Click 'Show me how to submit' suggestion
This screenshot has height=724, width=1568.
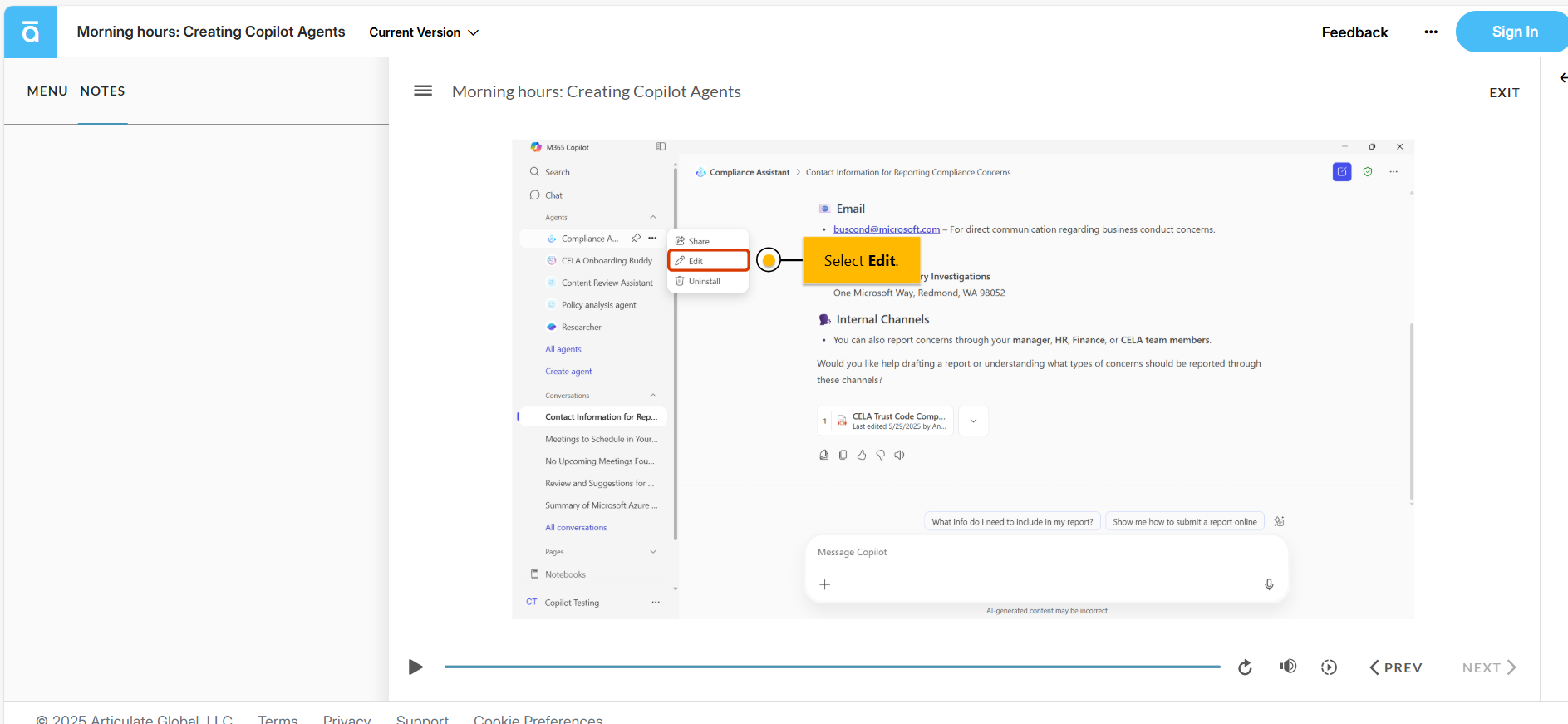[x=1184, y=522]
